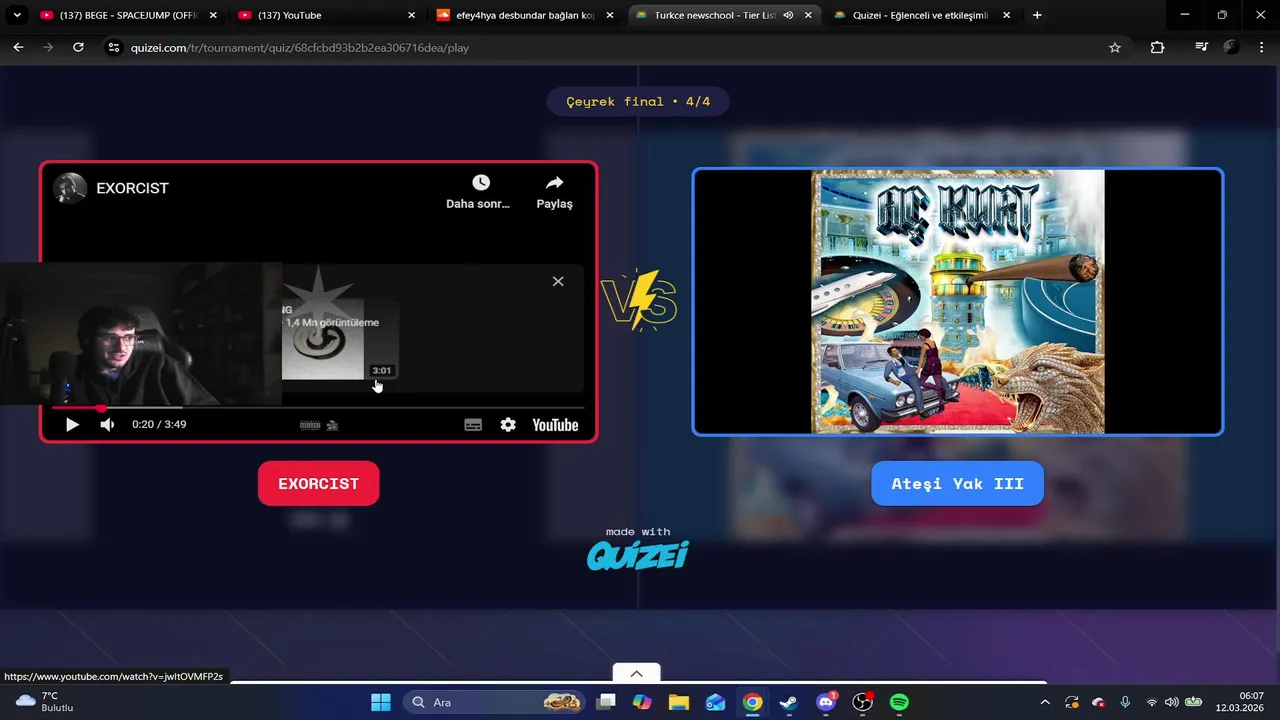Viewport: 1280px width, 720px height.
Task: Bookmark this page with star
Action: [x=1115, y=47]
